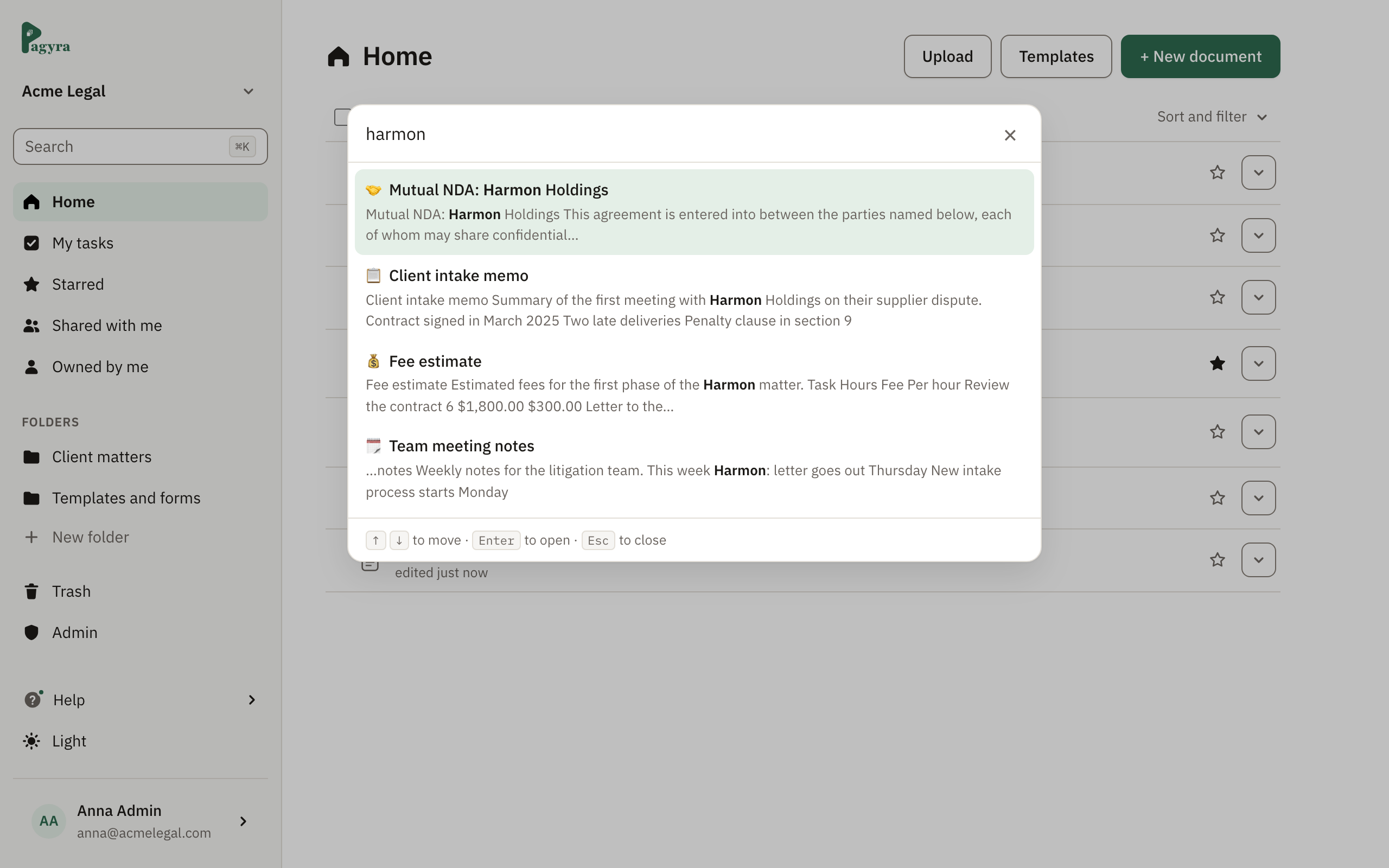Open the Trash
The width and height of the screenshot is (1389, 868).
(140, 591)
